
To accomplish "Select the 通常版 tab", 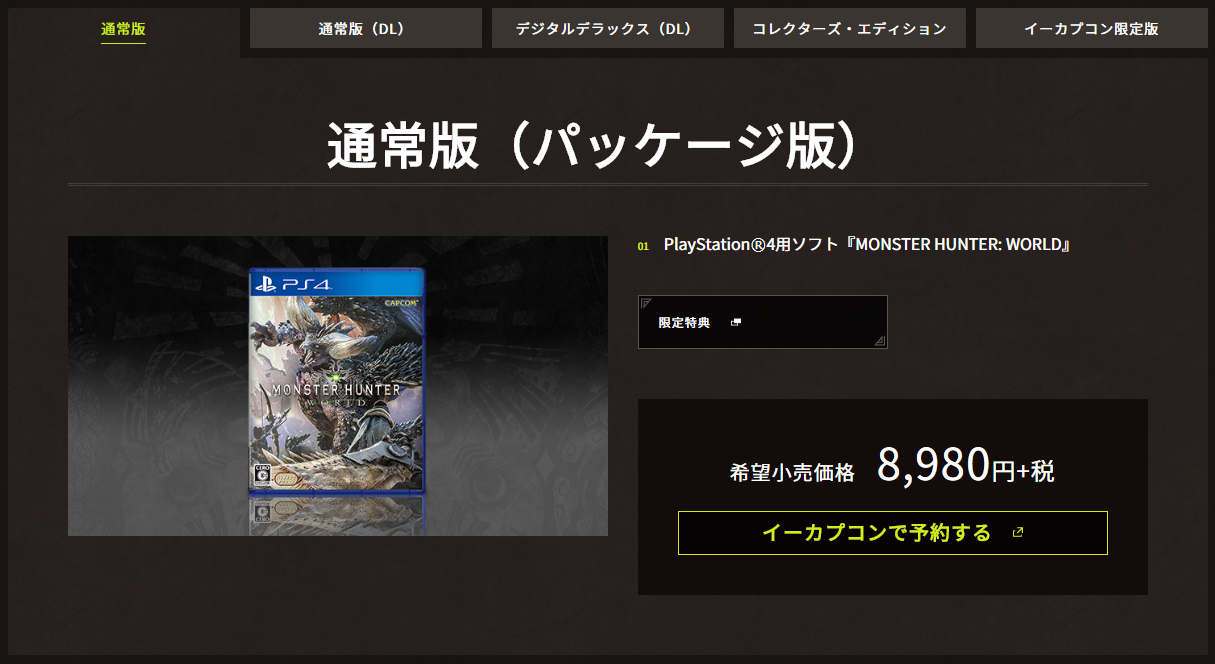I will click(x=123, y=29).
